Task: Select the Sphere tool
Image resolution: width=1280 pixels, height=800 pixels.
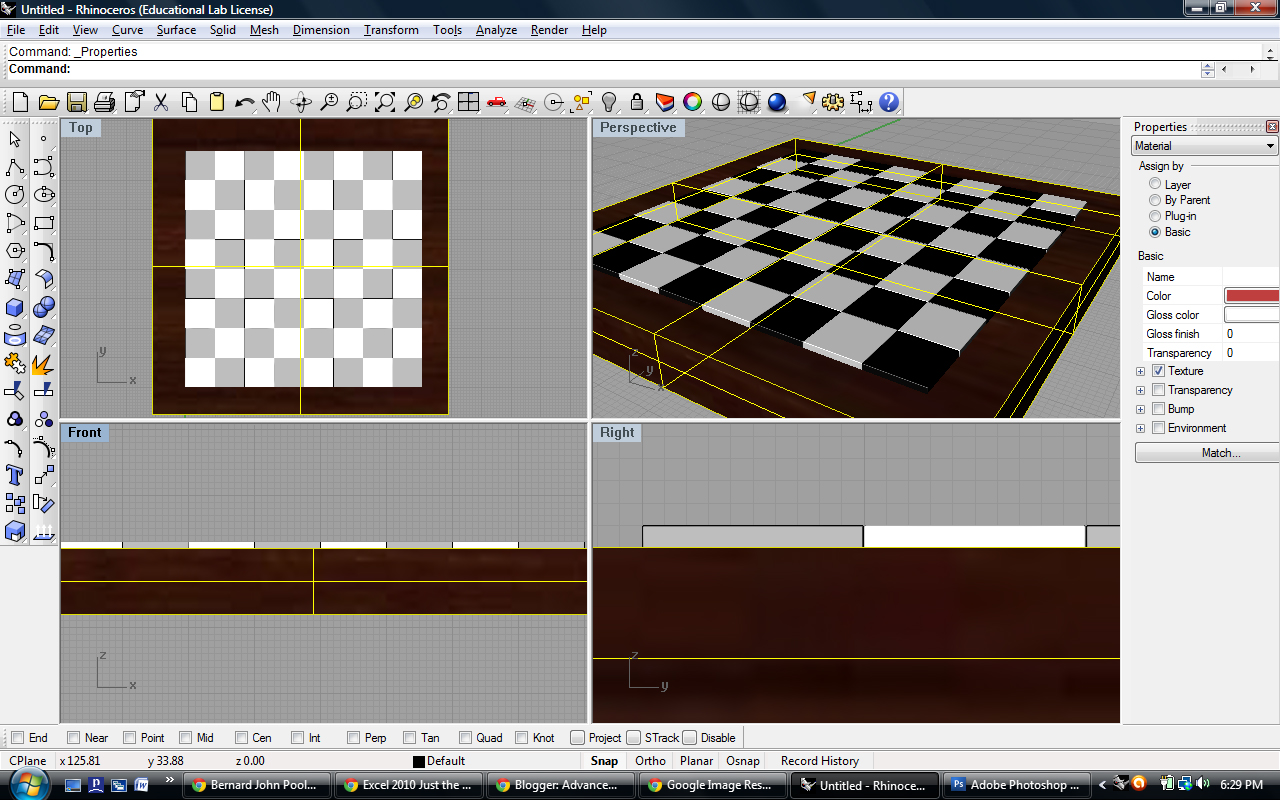Action: 44,308
